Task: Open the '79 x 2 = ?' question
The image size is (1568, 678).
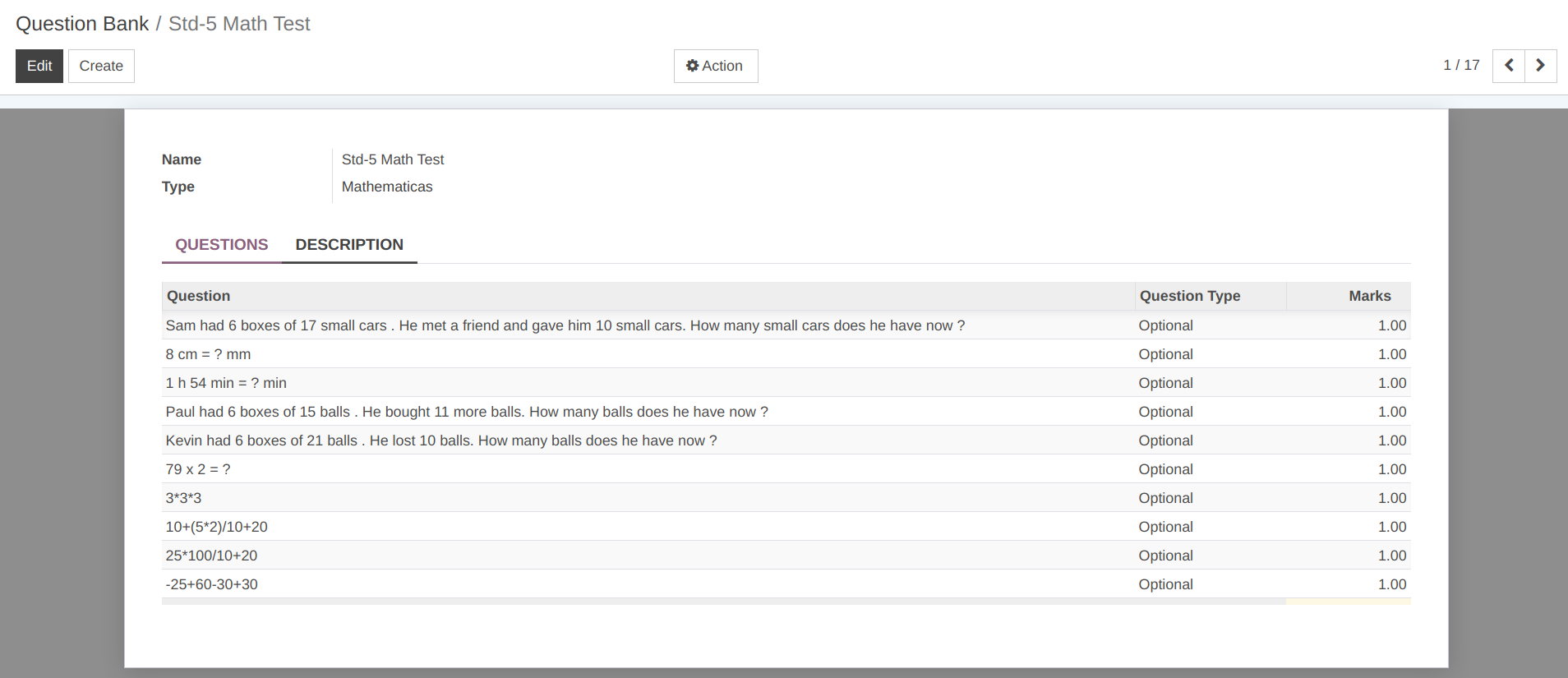Action: (786, 469)
